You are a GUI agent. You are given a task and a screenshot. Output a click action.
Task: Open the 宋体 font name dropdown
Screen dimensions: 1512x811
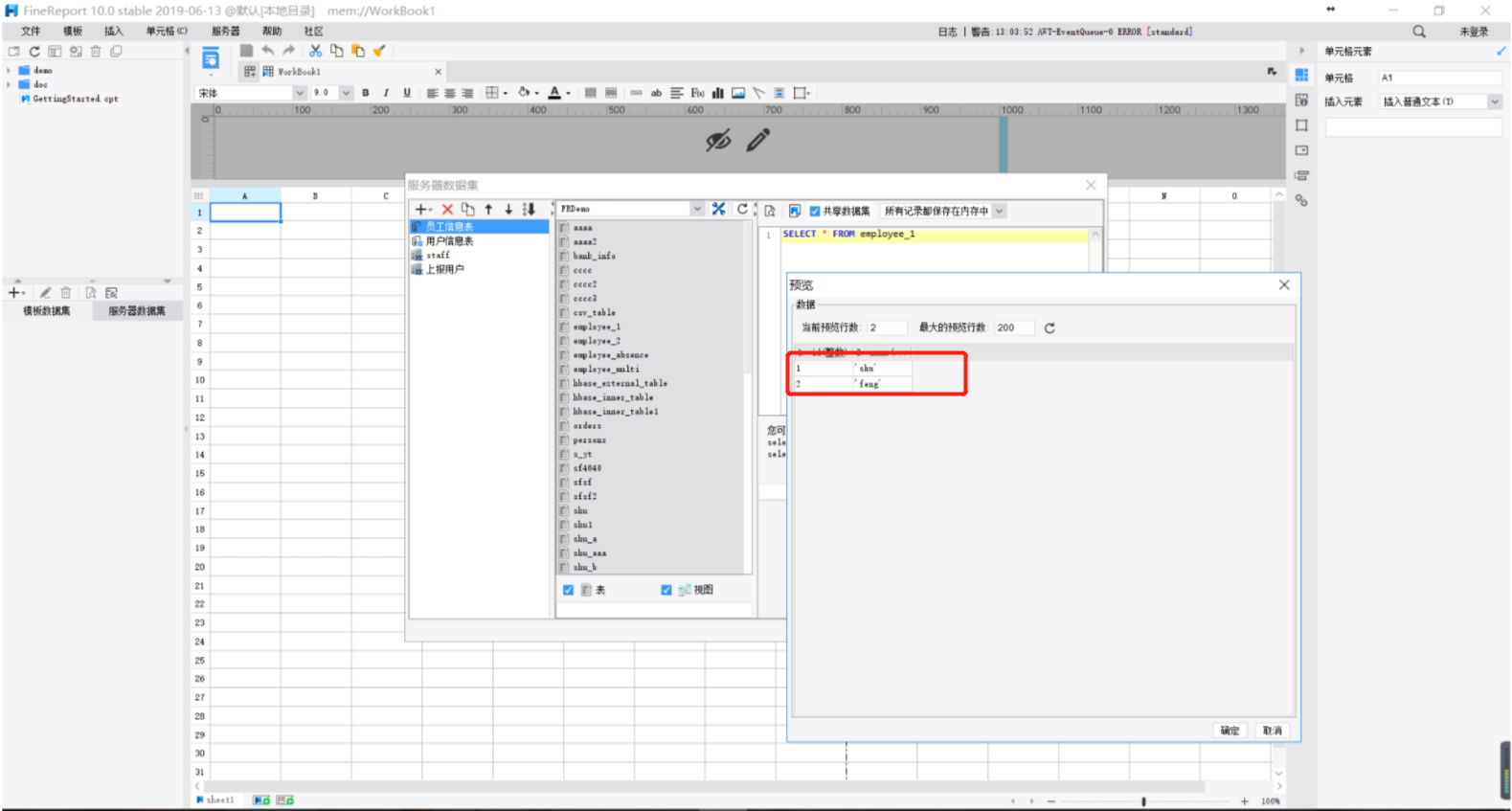[299, 93]
